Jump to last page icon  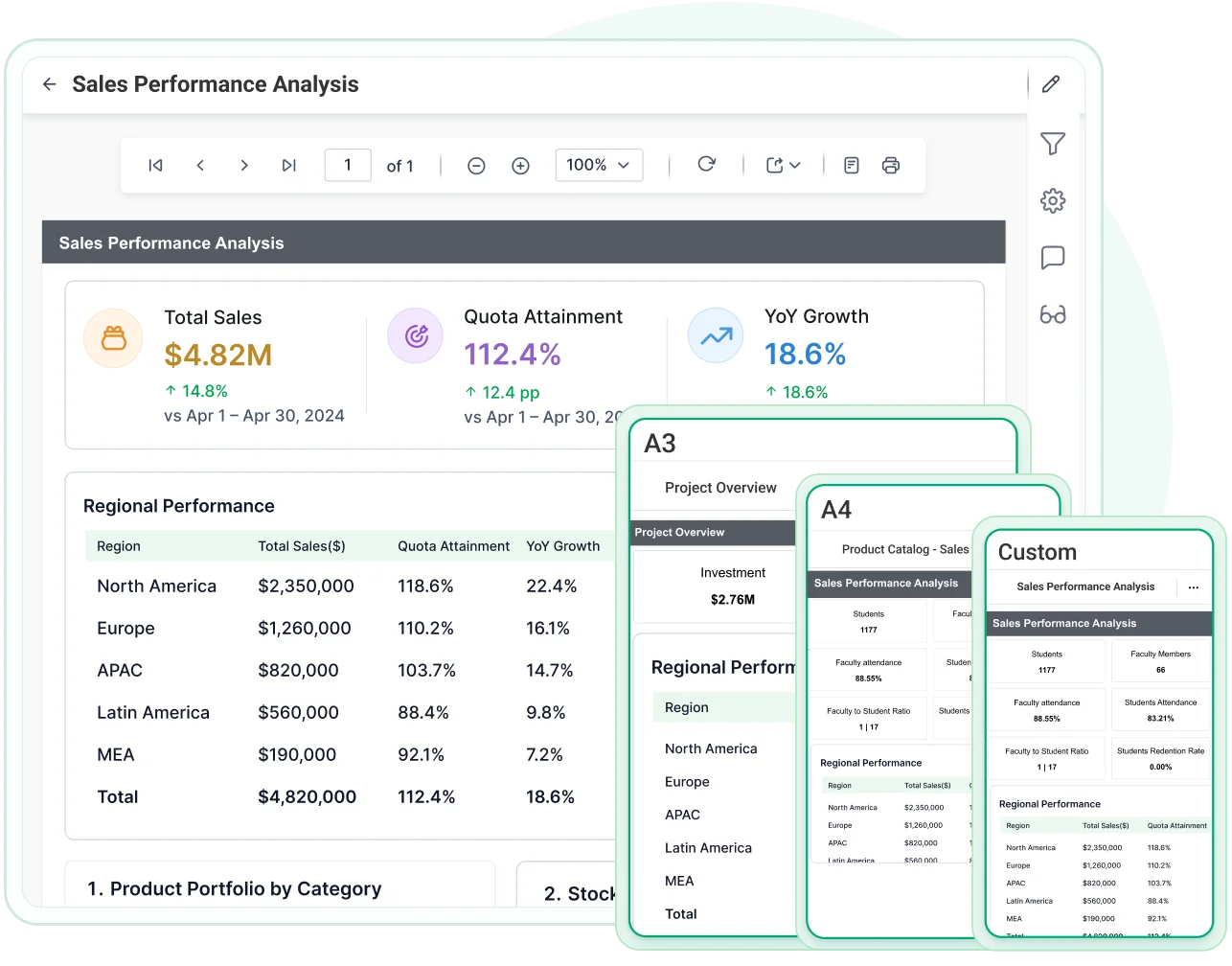(x=288, y=166)
